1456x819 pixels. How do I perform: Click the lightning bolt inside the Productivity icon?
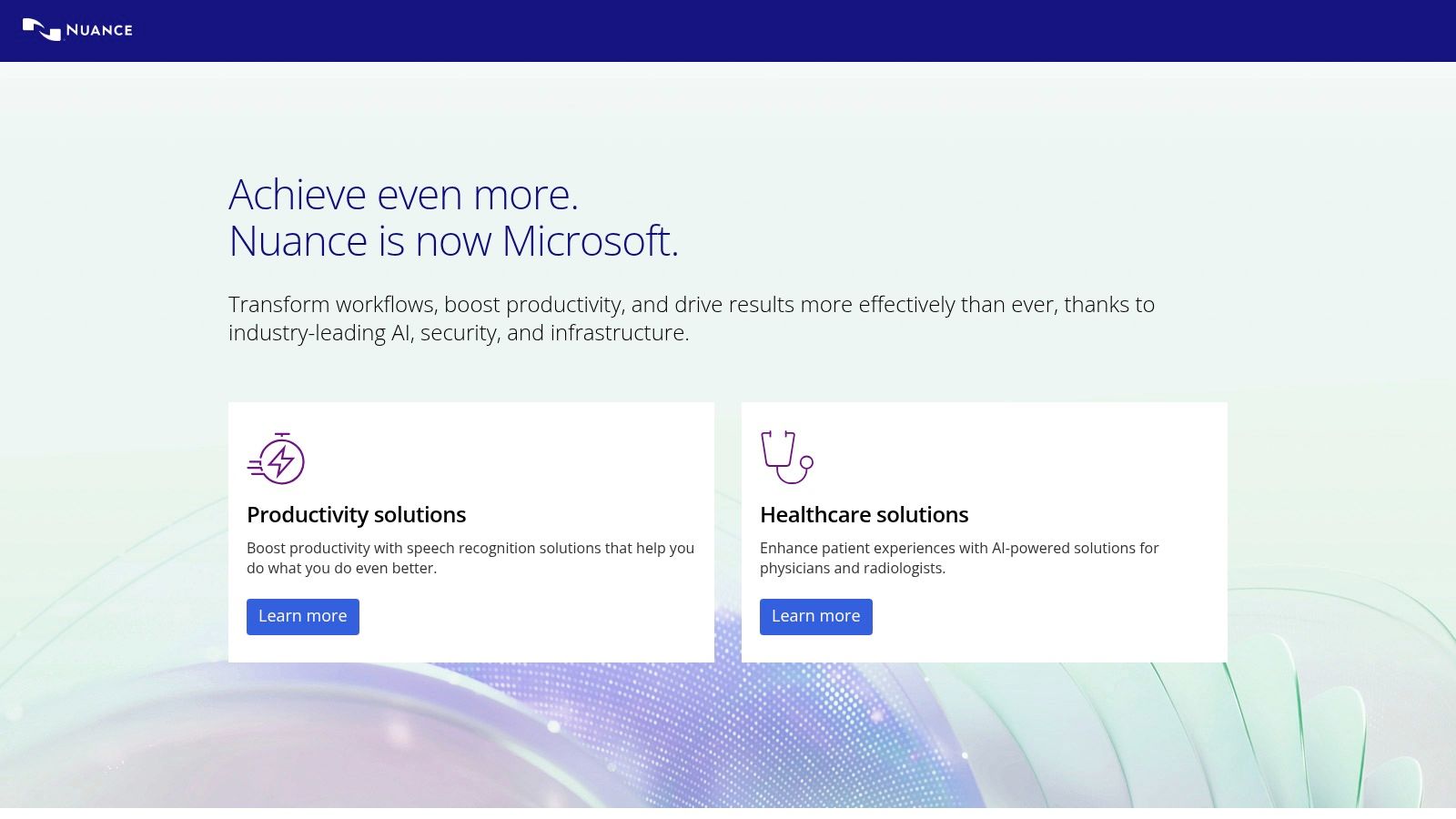(282, 461)
